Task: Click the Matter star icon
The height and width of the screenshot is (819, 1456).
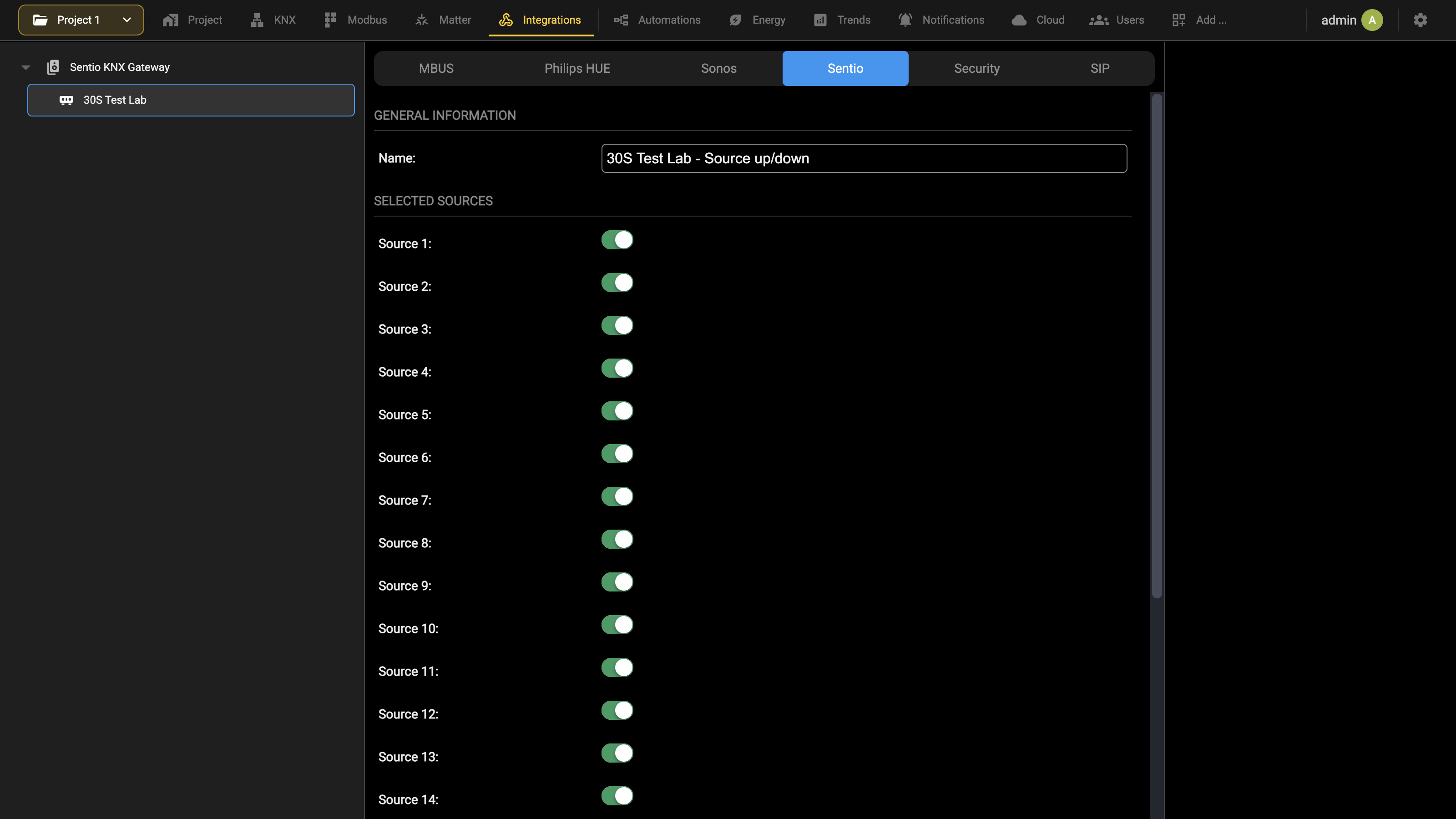Action: pyautogui.click(x=422, y=20)
